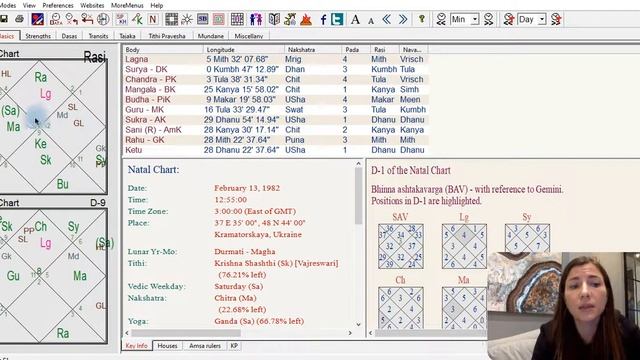Switch to the Transits tab

(x=98, y=36)
